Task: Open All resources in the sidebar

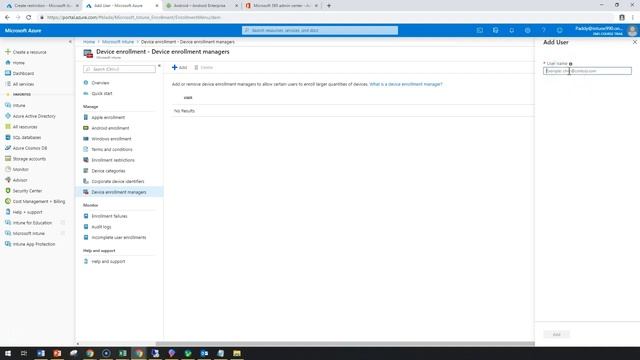Action: [x=24, y=127]
